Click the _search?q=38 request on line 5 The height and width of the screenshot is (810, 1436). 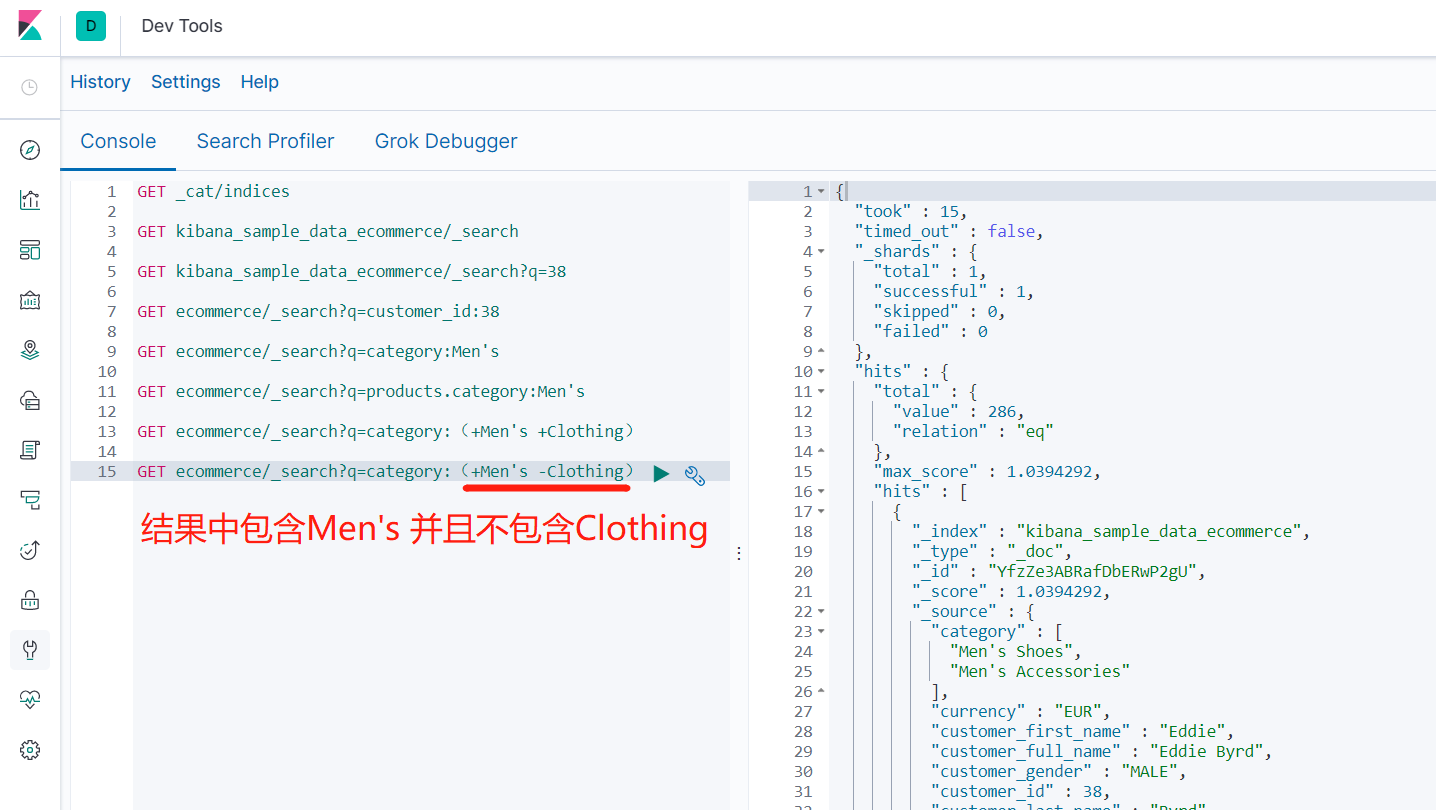(352, 271)
